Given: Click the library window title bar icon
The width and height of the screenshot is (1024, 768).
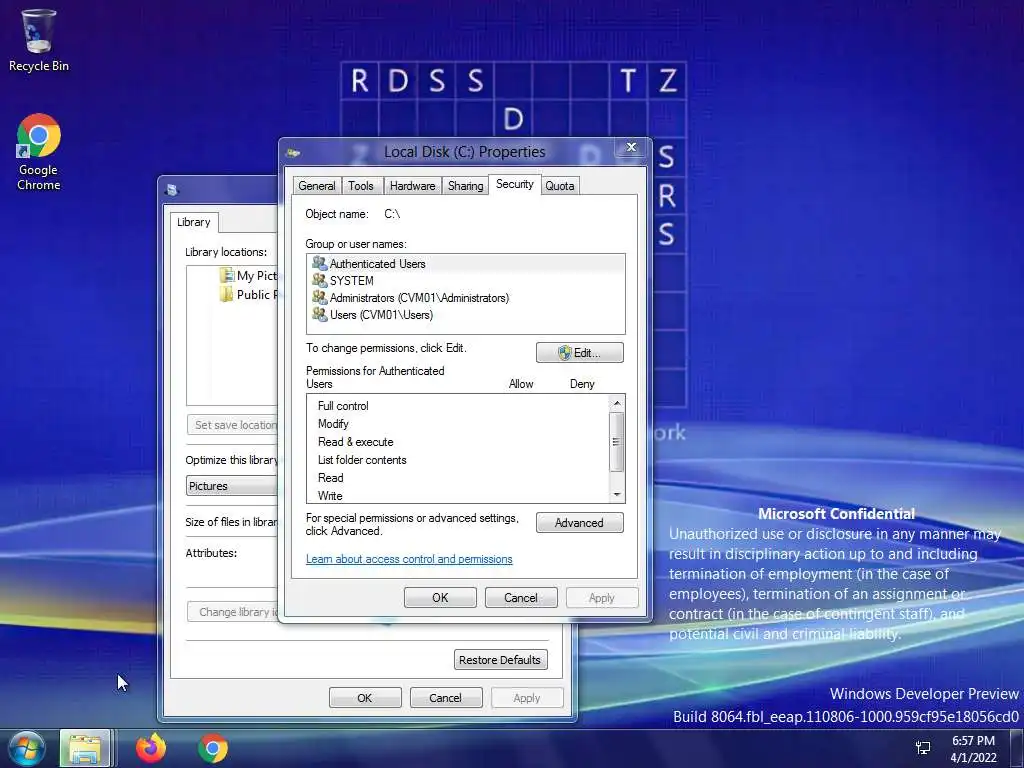Looking at the screenshot, I should [x=172, y=190].
